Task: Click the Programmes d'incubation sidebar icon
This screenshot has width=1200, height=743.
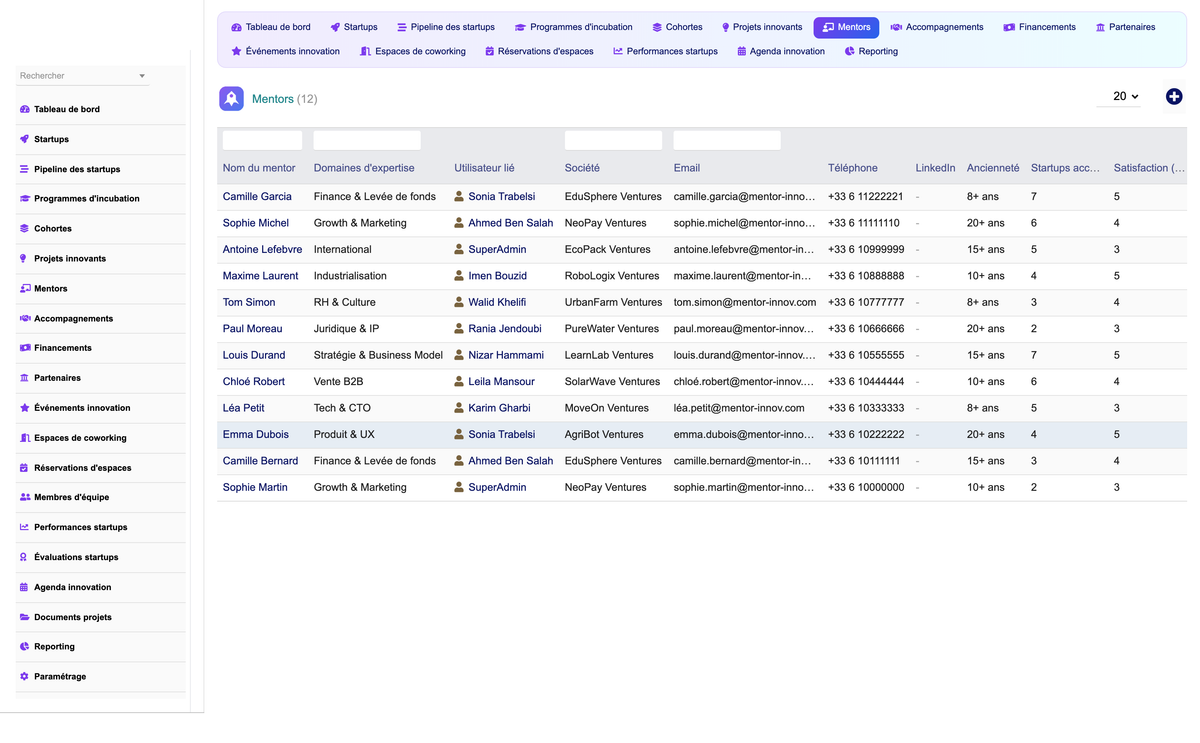Action: (x=25, y=199)
